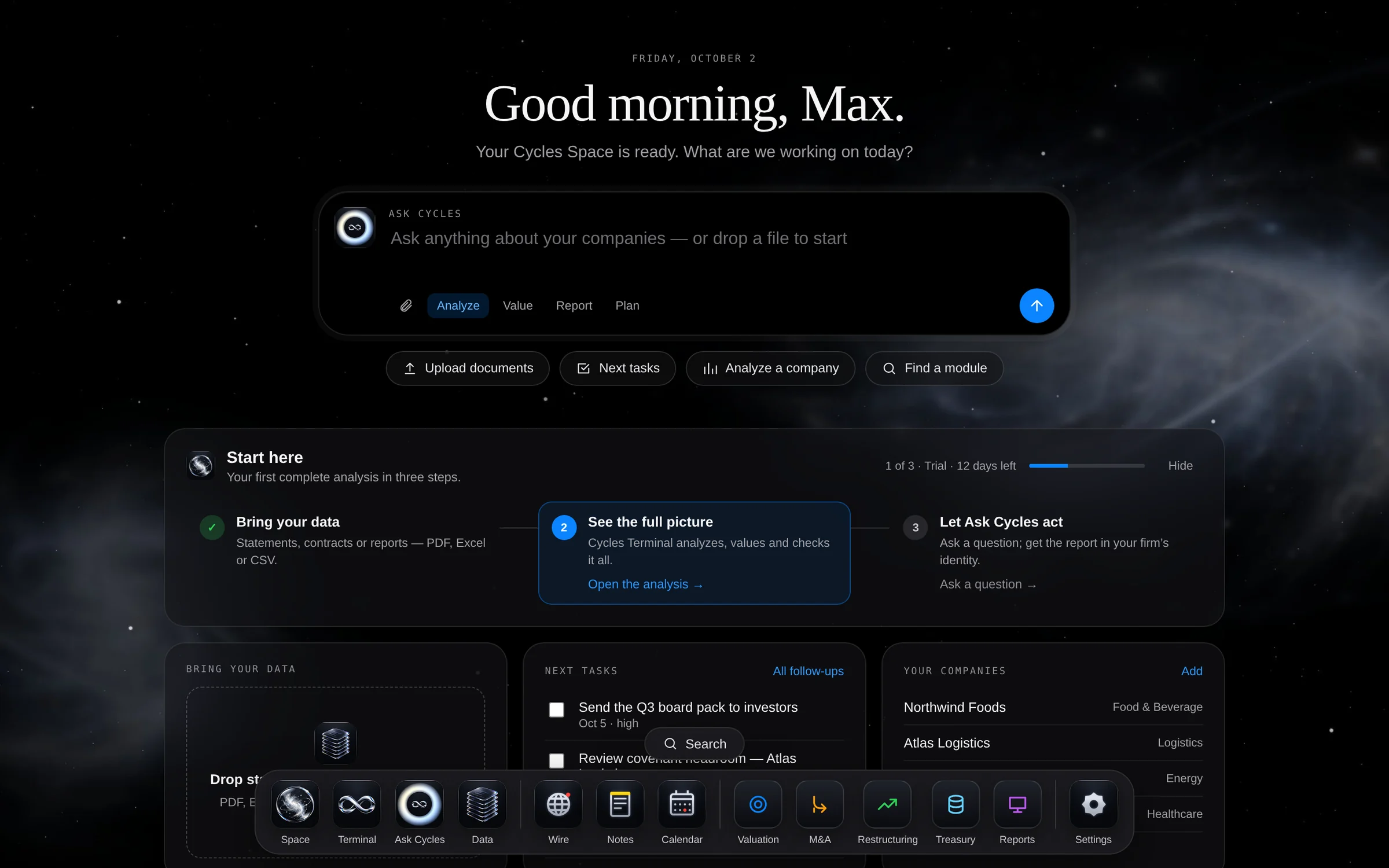Open the analysis link
Image resolution: width=1389 pixels, height=868 pixels.
[645, 584]
